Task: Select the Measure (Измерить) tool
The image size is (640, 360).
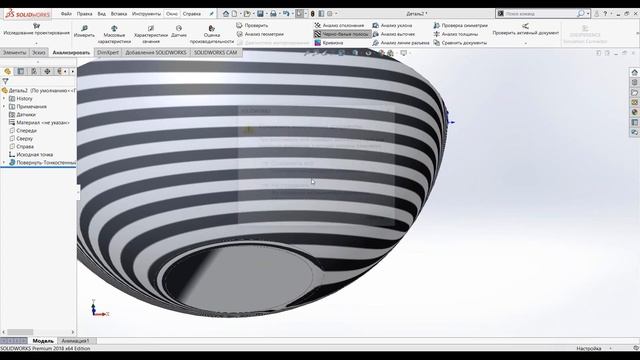Action: tap(84, 31)
